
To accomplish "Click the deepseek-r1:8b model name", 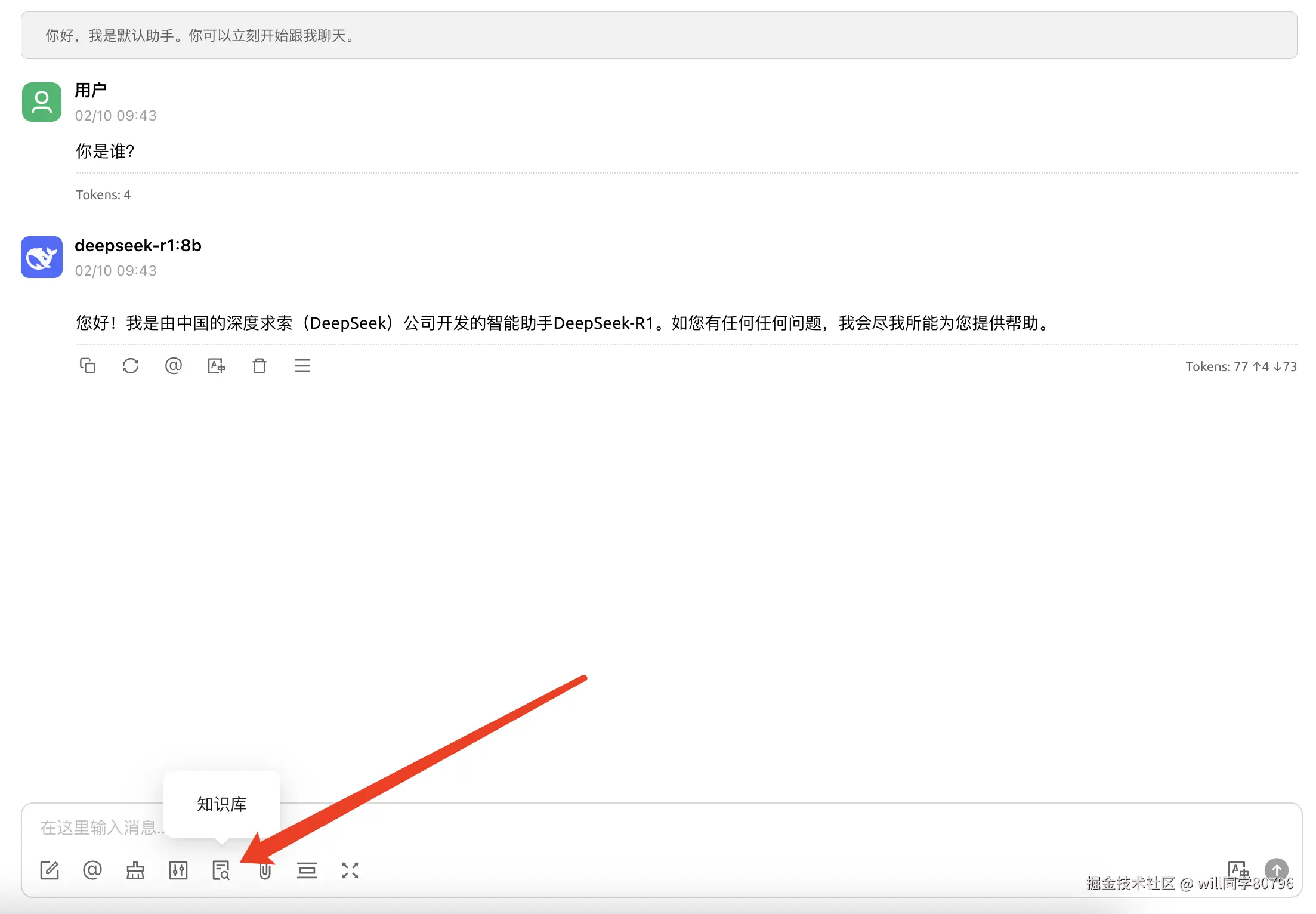I will point(138,245).
